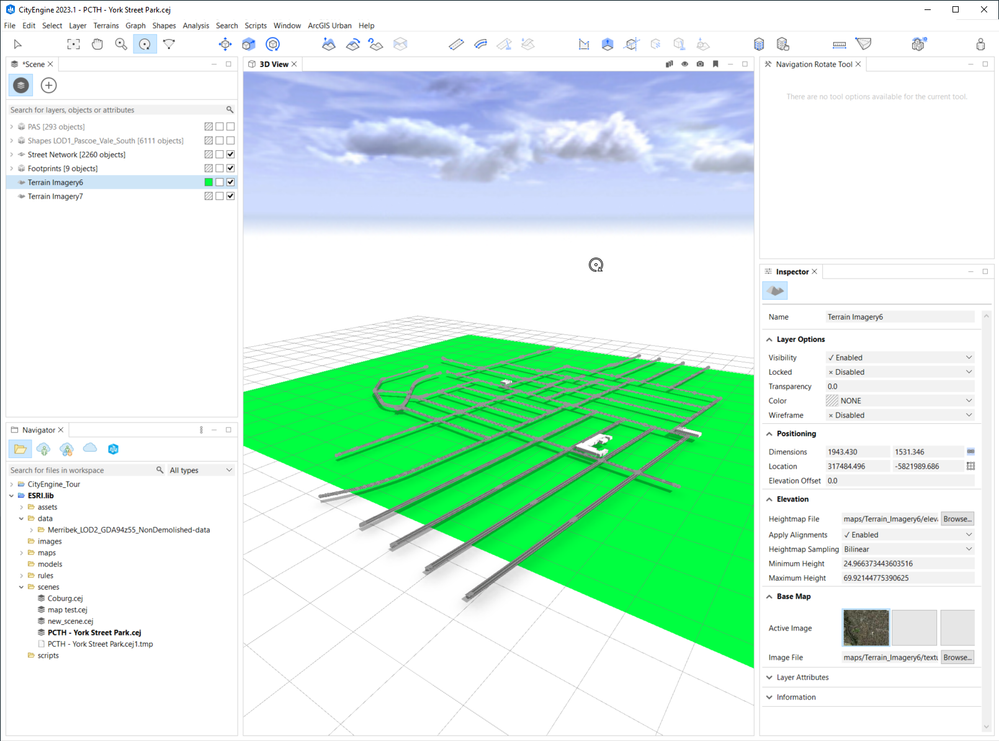Click the ESRI.lib hexagon icon in Navigator
Screen dimensions: 999x741
(113, 449)
